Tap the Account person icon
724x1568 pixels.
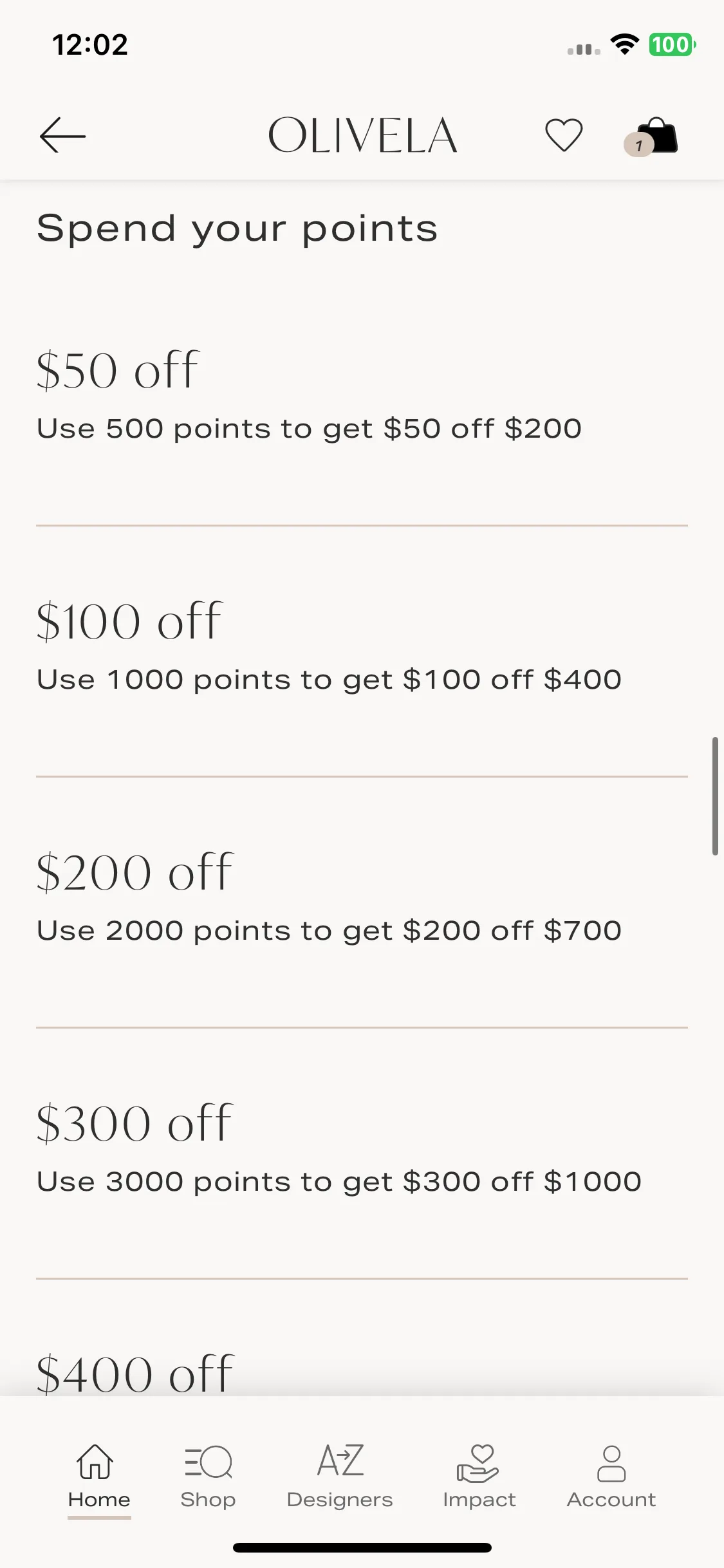[611, 1463]
